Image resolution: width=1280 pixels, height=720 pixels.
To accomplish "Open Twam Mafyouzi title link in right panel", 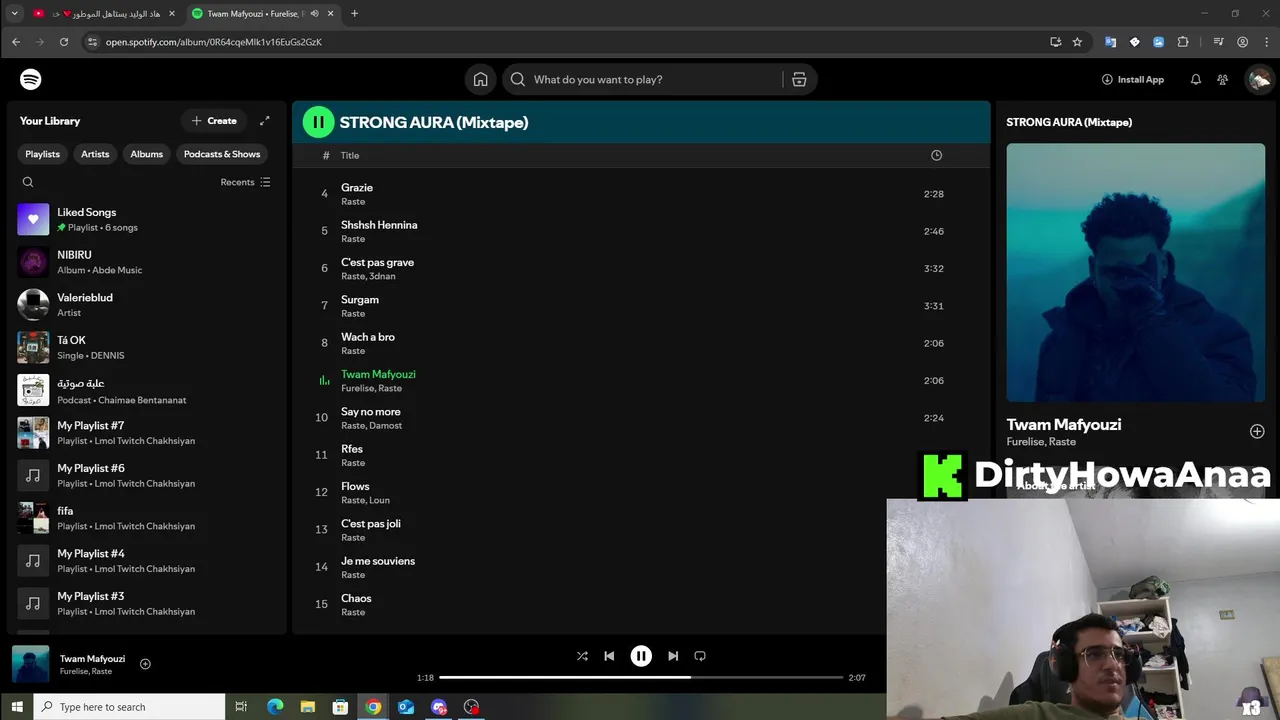I will 1064,424.
